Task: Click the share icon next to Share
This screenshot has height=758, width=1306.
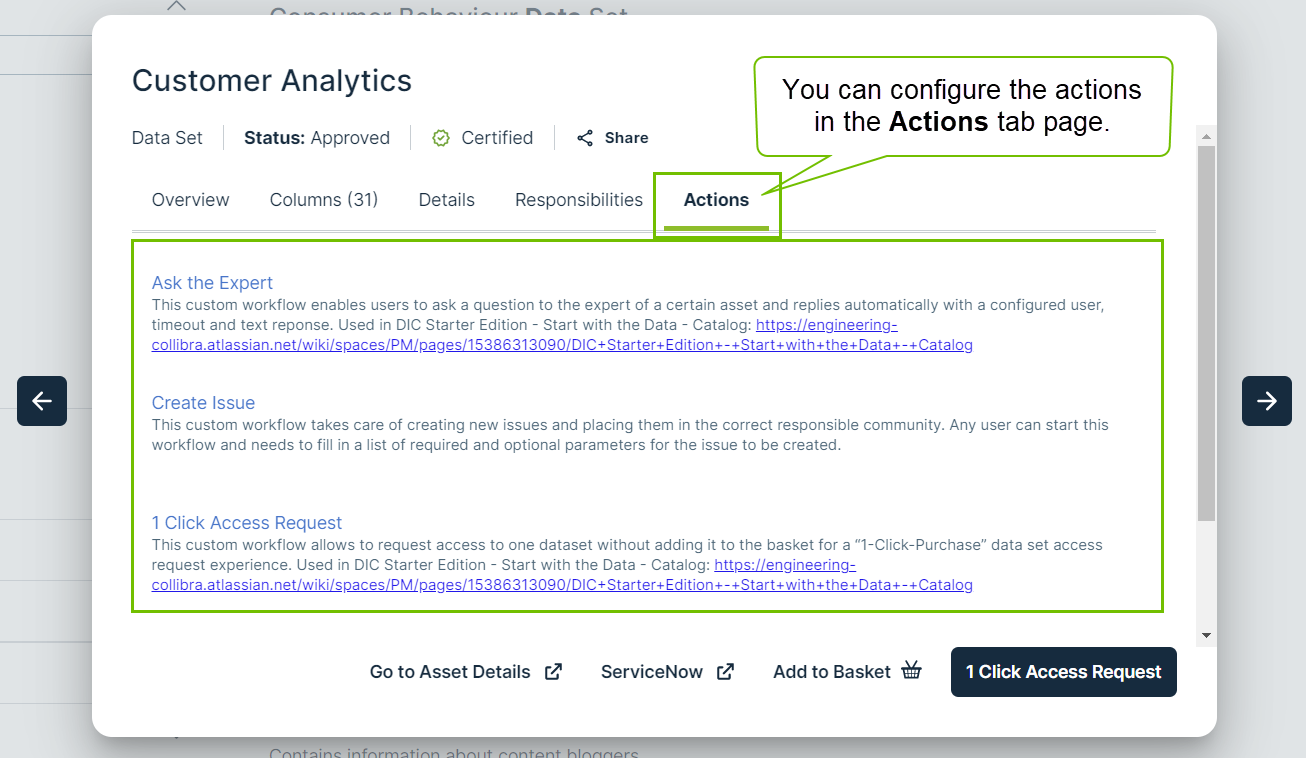Action: point(585,138)
